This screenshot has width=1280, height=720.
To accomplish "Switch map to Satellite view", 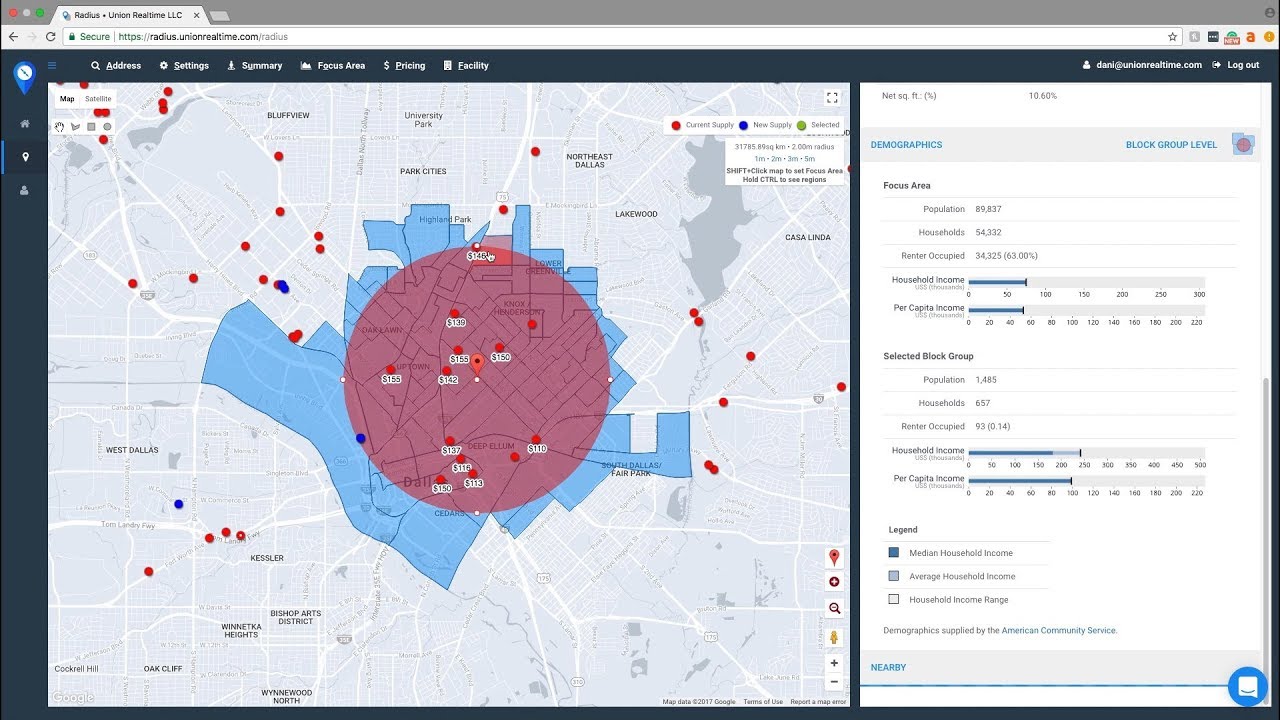I will point(98,99).
